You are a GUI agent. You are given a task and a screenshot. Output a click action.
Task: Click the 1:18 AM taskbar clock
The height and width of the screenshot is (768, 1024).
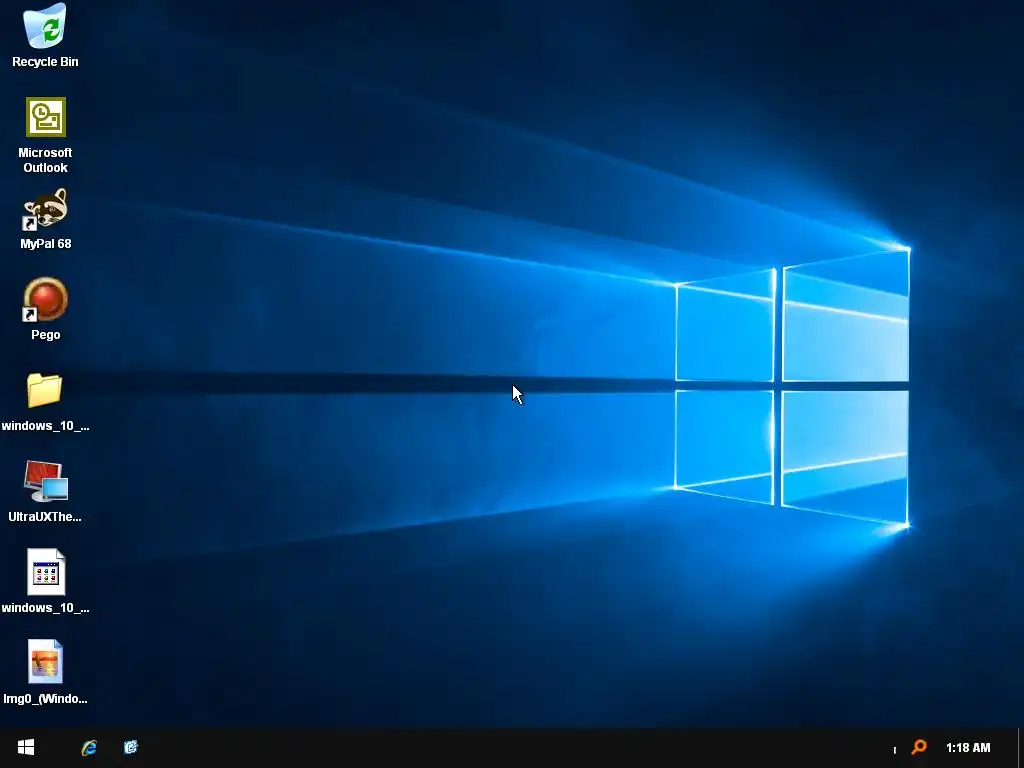tap(968, 748)
